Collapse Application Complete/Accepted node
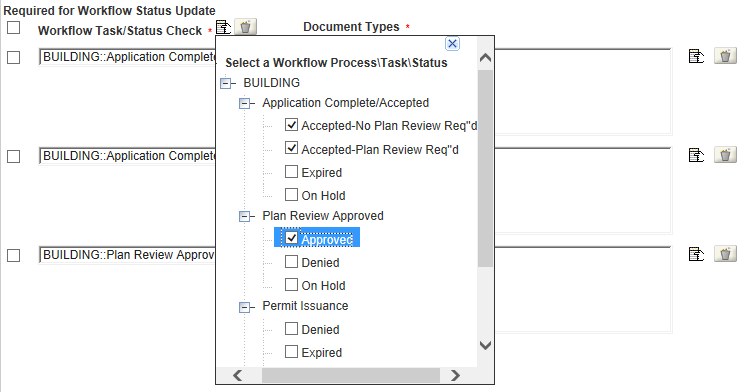 tap(245, 103)
